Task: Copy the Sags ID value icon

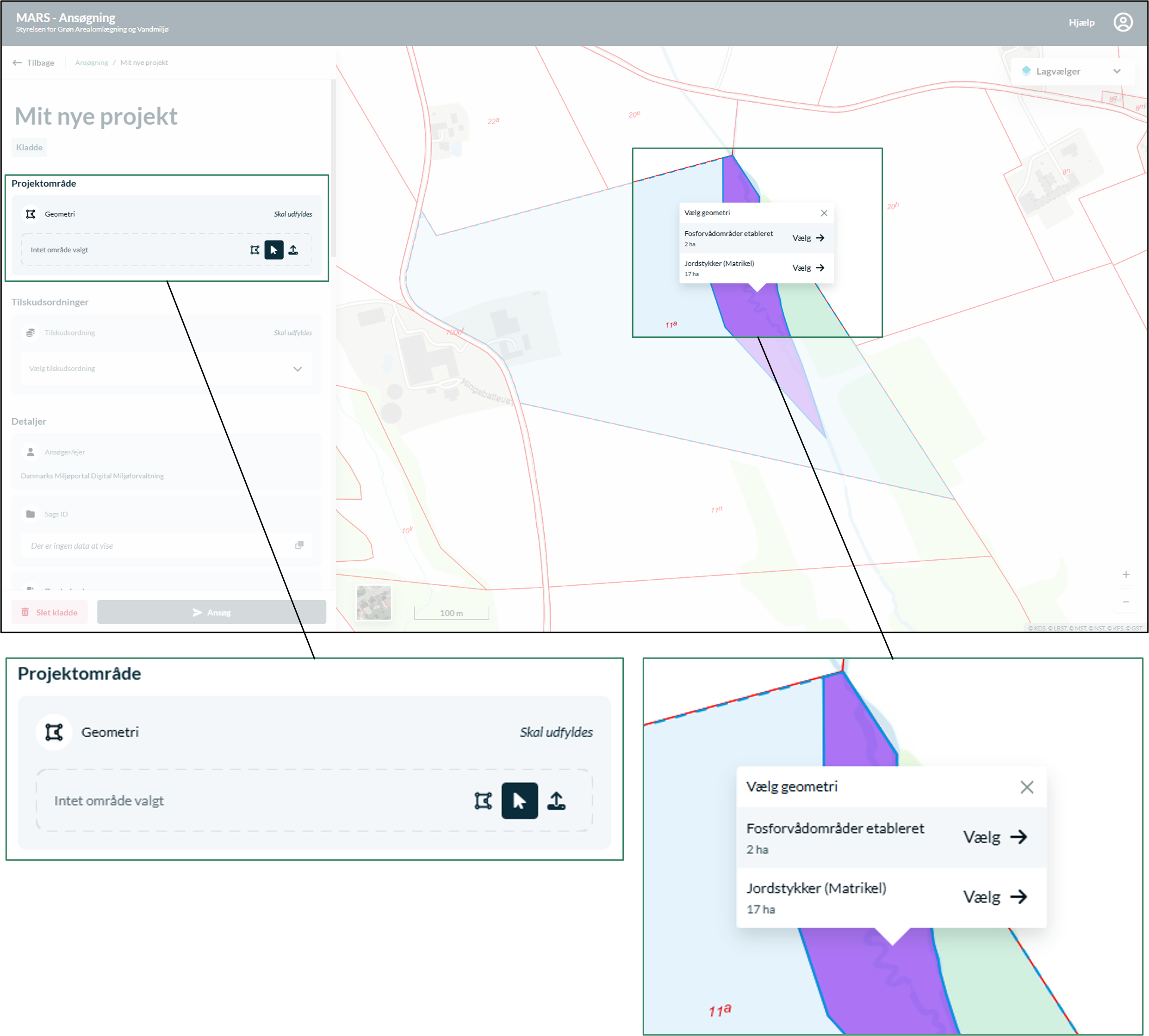Action: pos(299,546)
